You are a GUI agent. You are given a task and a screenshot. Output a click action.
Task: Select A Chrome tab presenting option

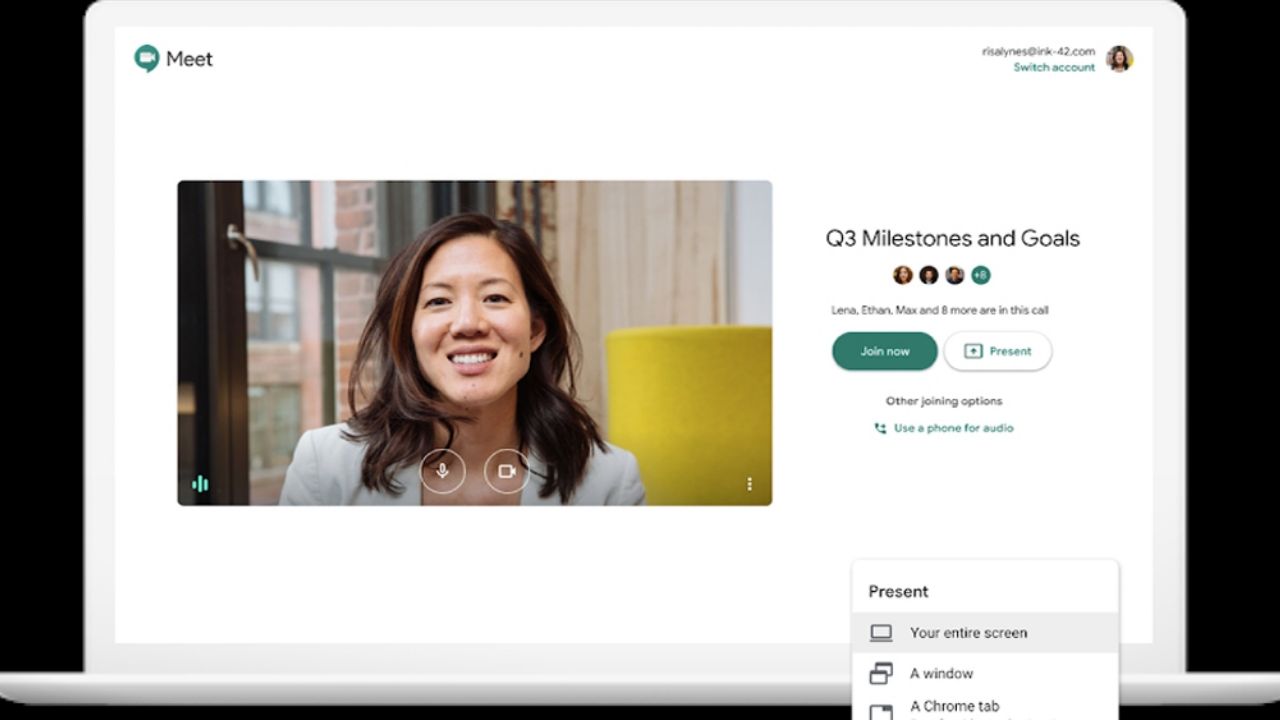point(953,705)
